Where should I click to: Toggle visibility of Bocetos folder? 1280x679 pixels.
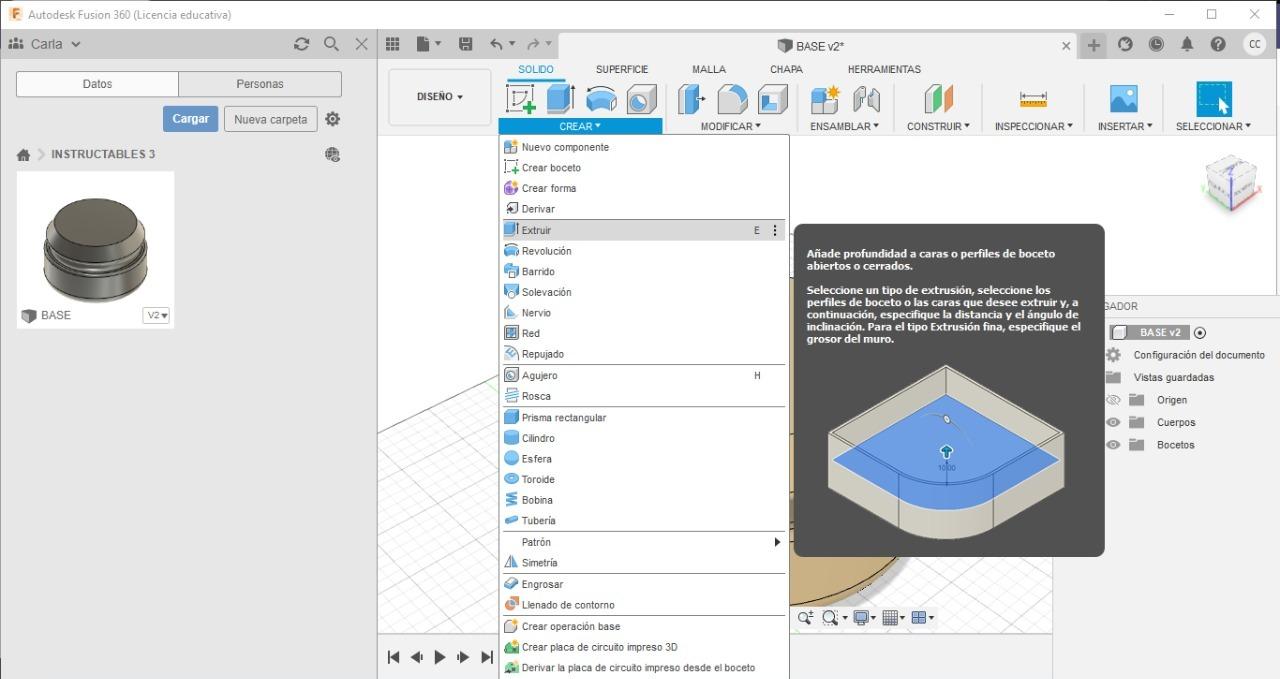1113,445
